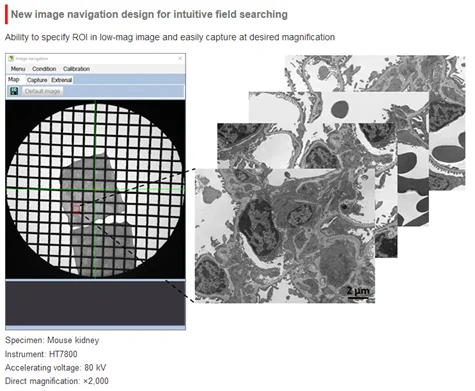Switch to the External tab
This screenshot has height=391, width=475.
[x=62, y=80]
